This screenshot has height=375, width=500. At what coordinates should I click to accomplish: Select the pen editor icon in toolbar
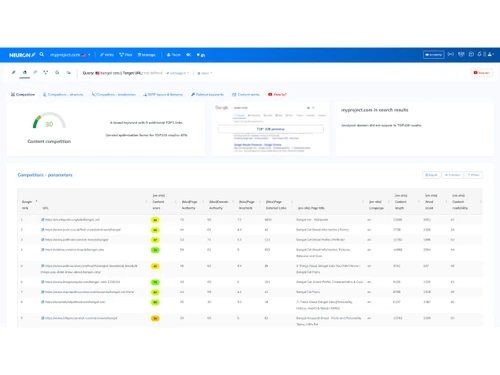14,72
